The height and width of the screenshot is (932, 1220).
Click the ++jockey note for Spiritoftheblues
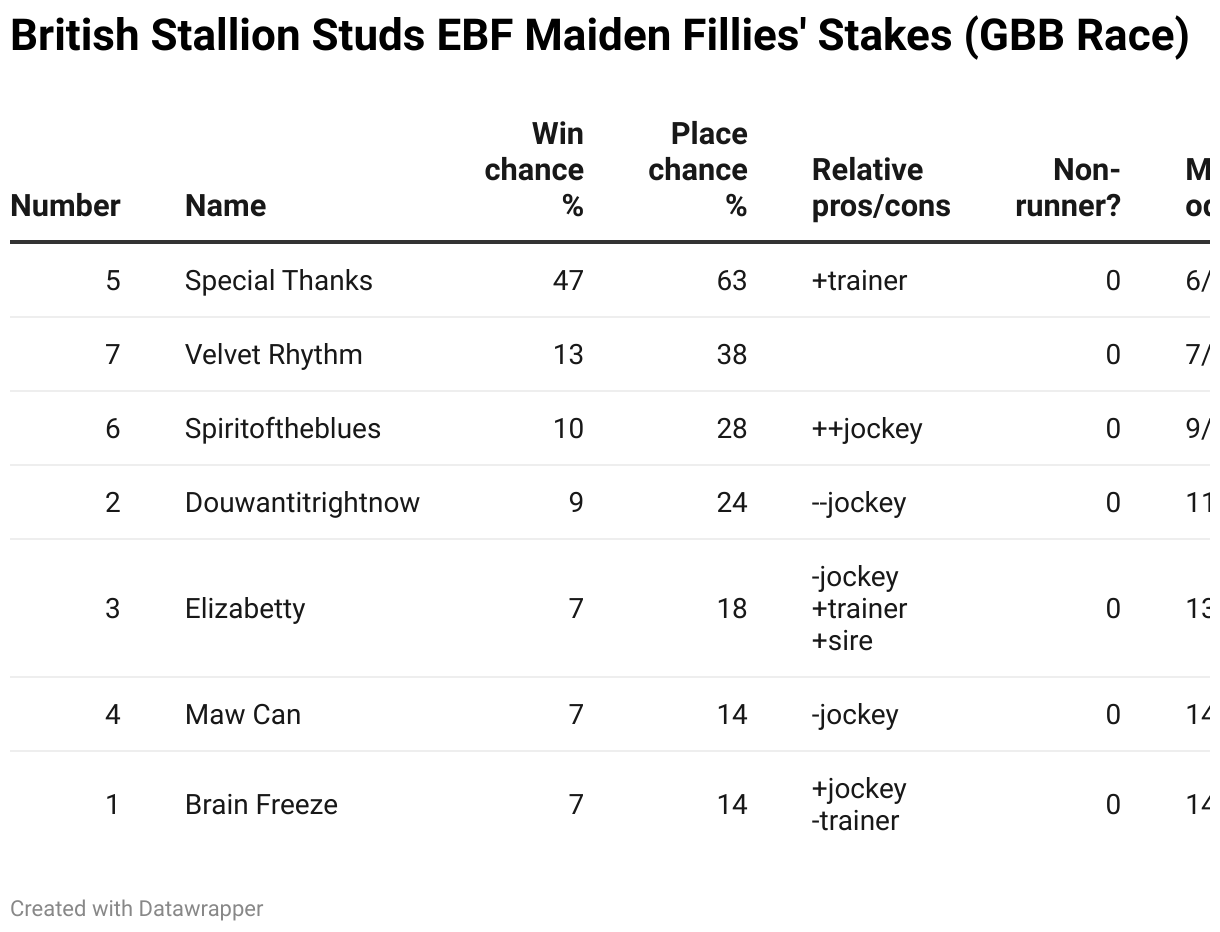click(x=867, y=429)
